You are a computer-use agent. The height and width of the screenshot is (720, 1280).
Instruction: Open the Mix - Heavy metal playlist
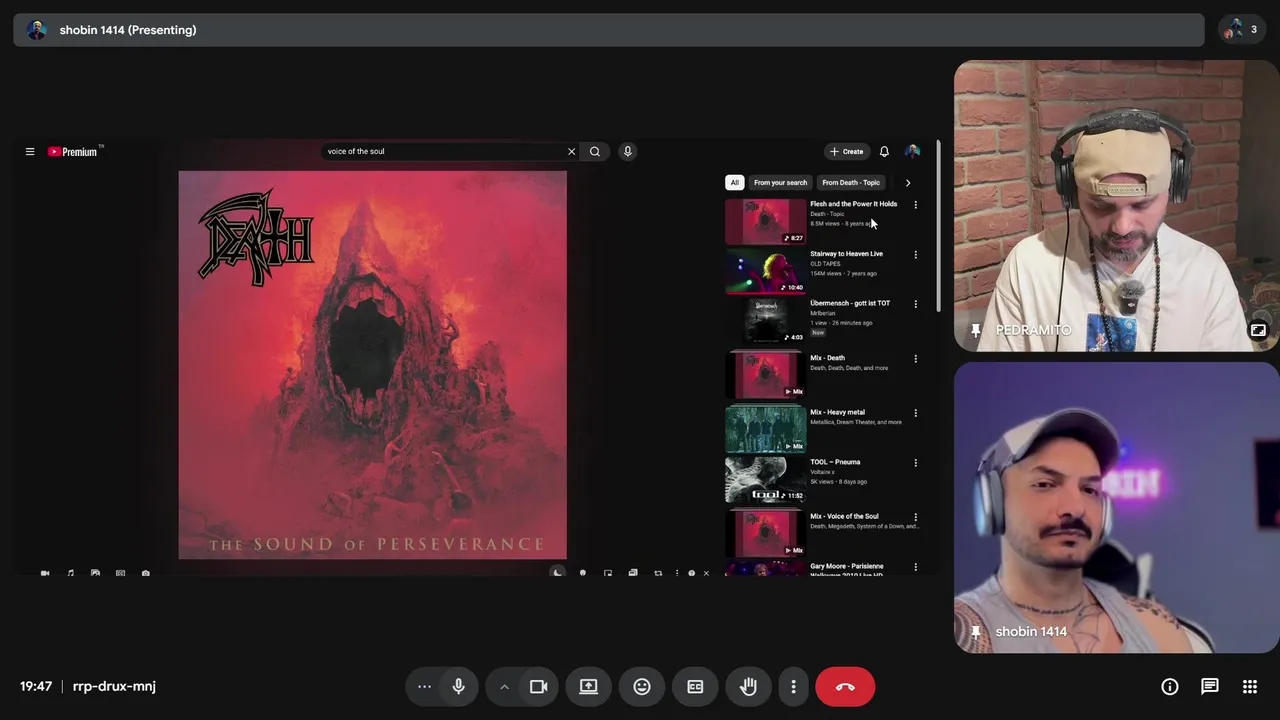pos(837,412)
